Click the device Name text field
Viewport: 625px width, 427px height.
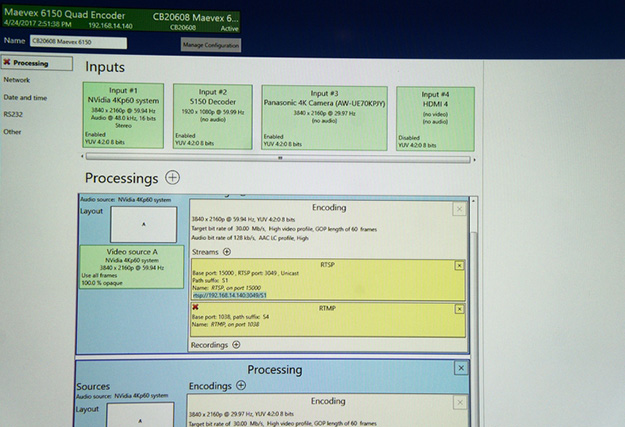[79, 42]
